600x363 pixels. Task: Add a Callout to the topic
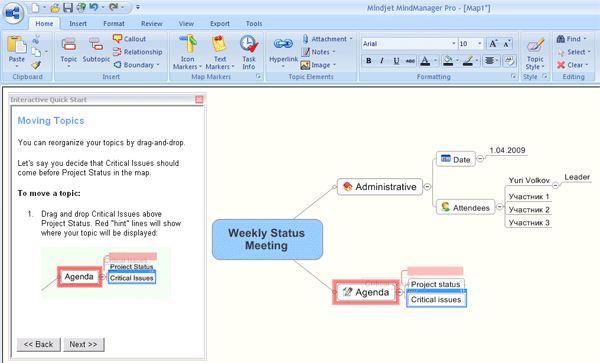click(x=129, y=39)
